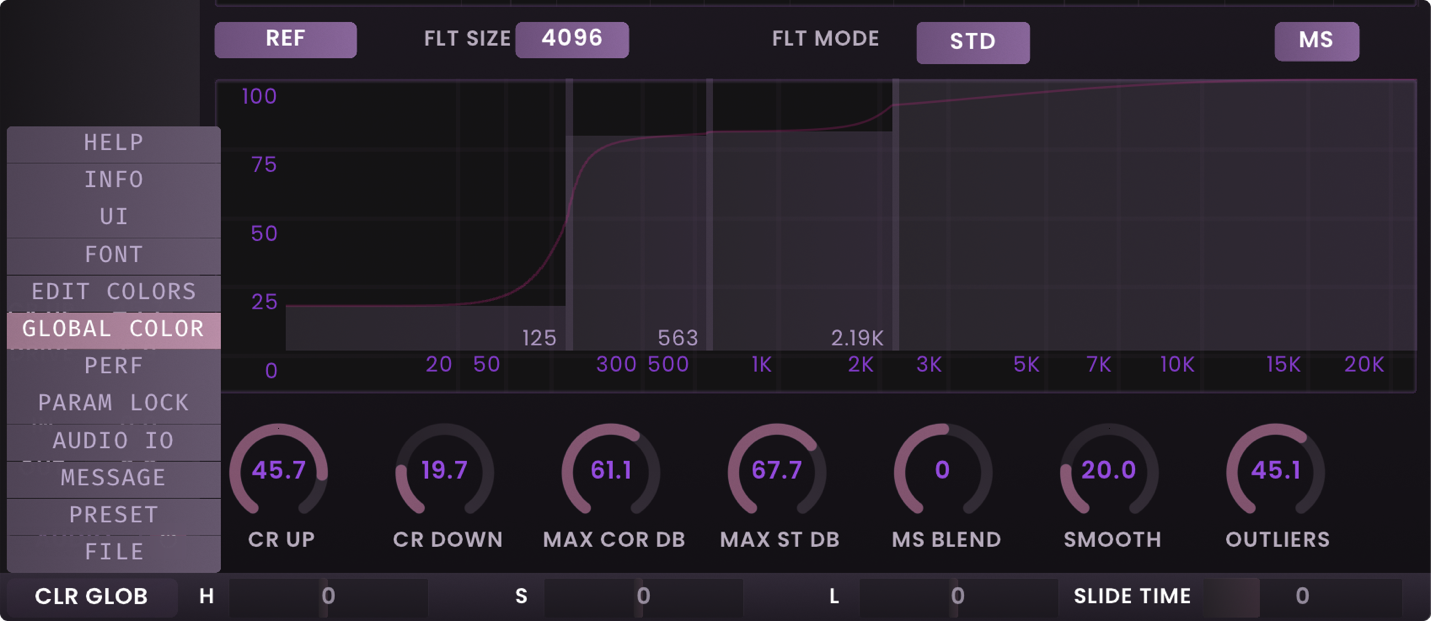Click the highlighted GLOBAL COLOR entry
Screen dimensions: 1431x621
[114, 329]
